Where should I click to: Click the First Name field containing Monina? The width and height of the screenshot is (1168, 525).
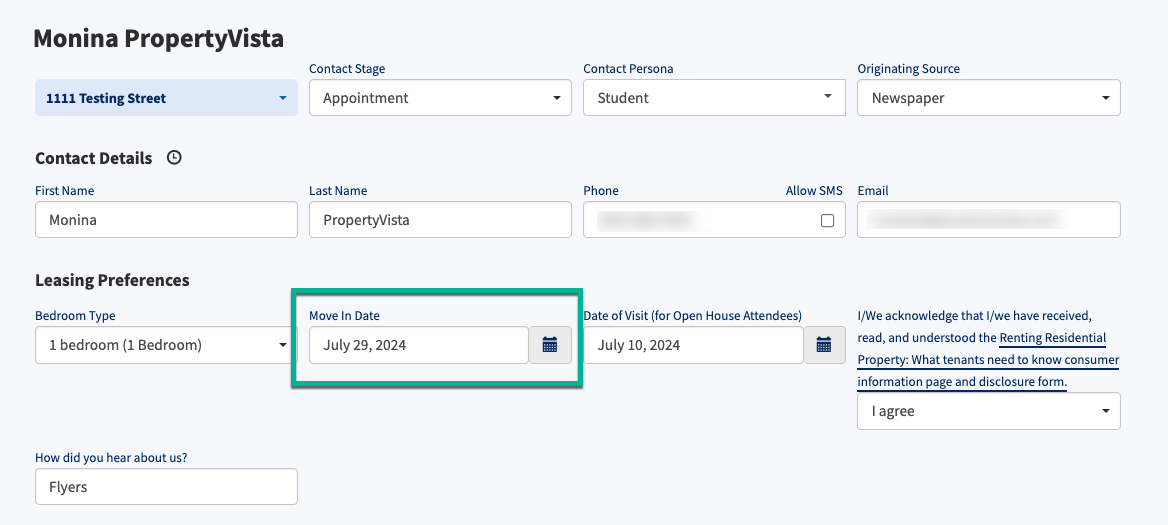pyautogui.click(x=166, y=220)
